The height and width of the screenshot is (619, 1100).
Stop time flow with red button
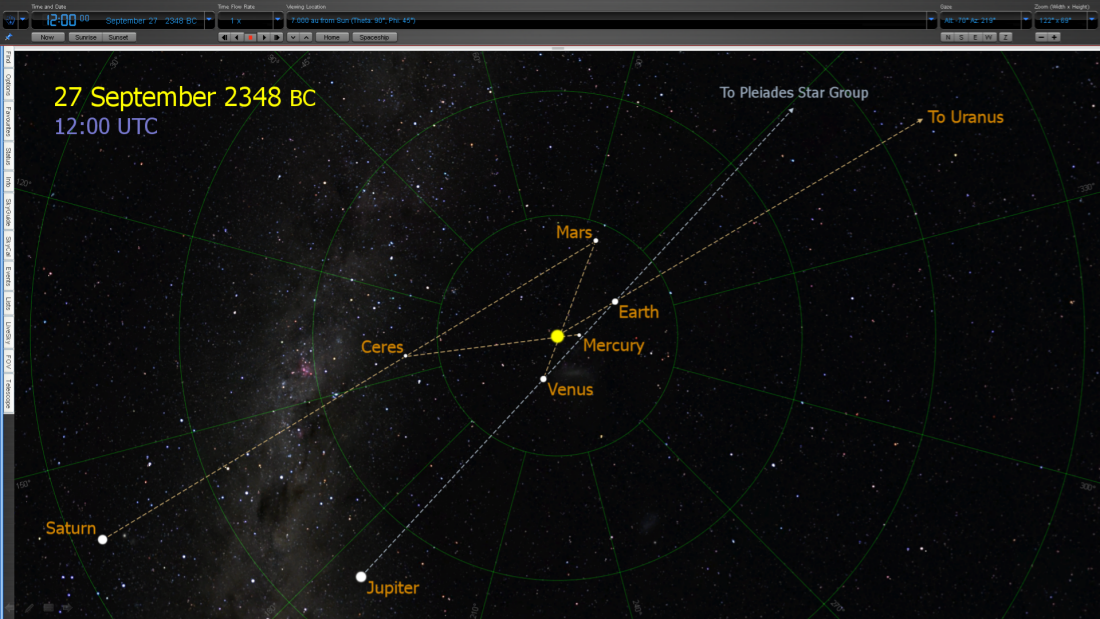(250, 37)
